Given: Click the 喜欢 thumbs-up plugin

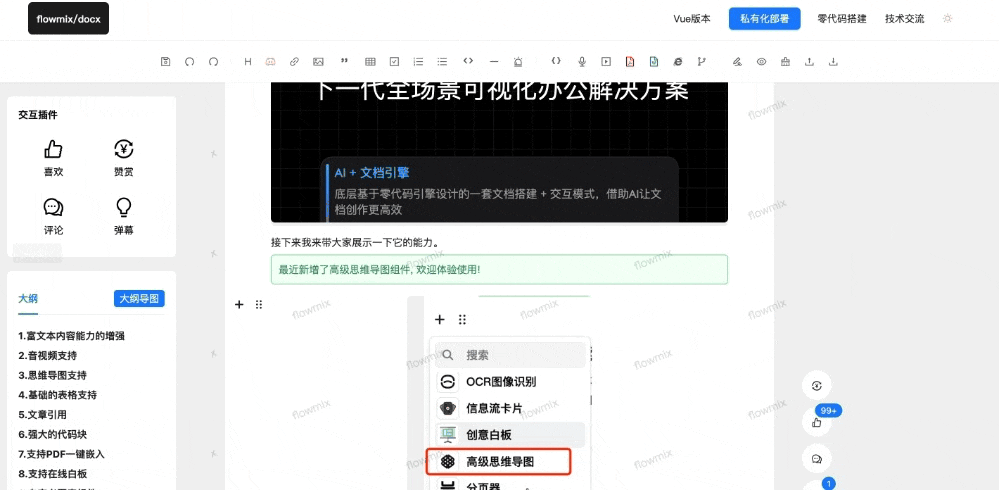Looking at the screenshot, I should click(x=54, y=158).
